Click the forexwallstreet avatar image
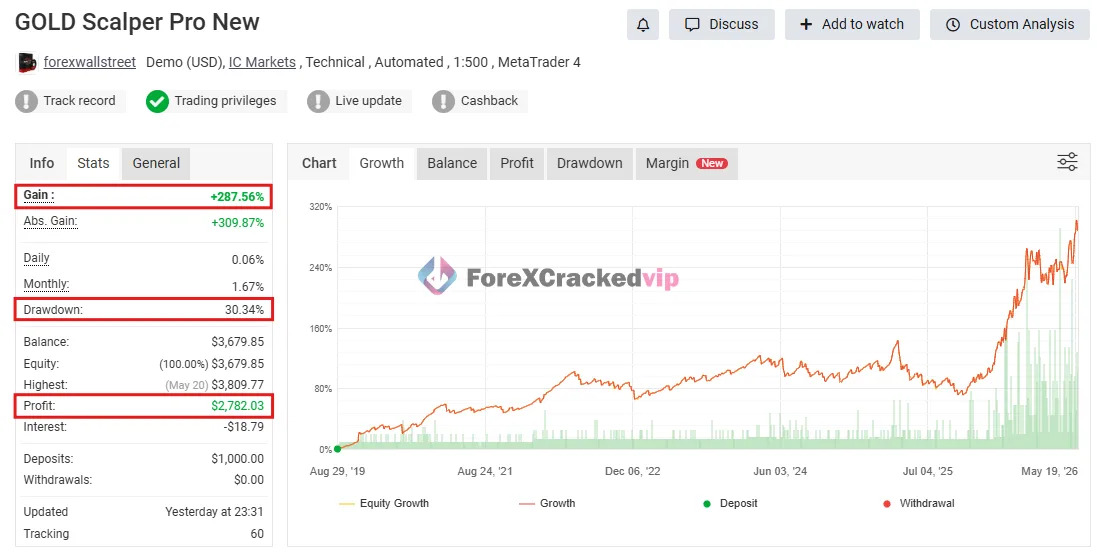The height and width of the screenshot is (554, 1097). (27, 62)
